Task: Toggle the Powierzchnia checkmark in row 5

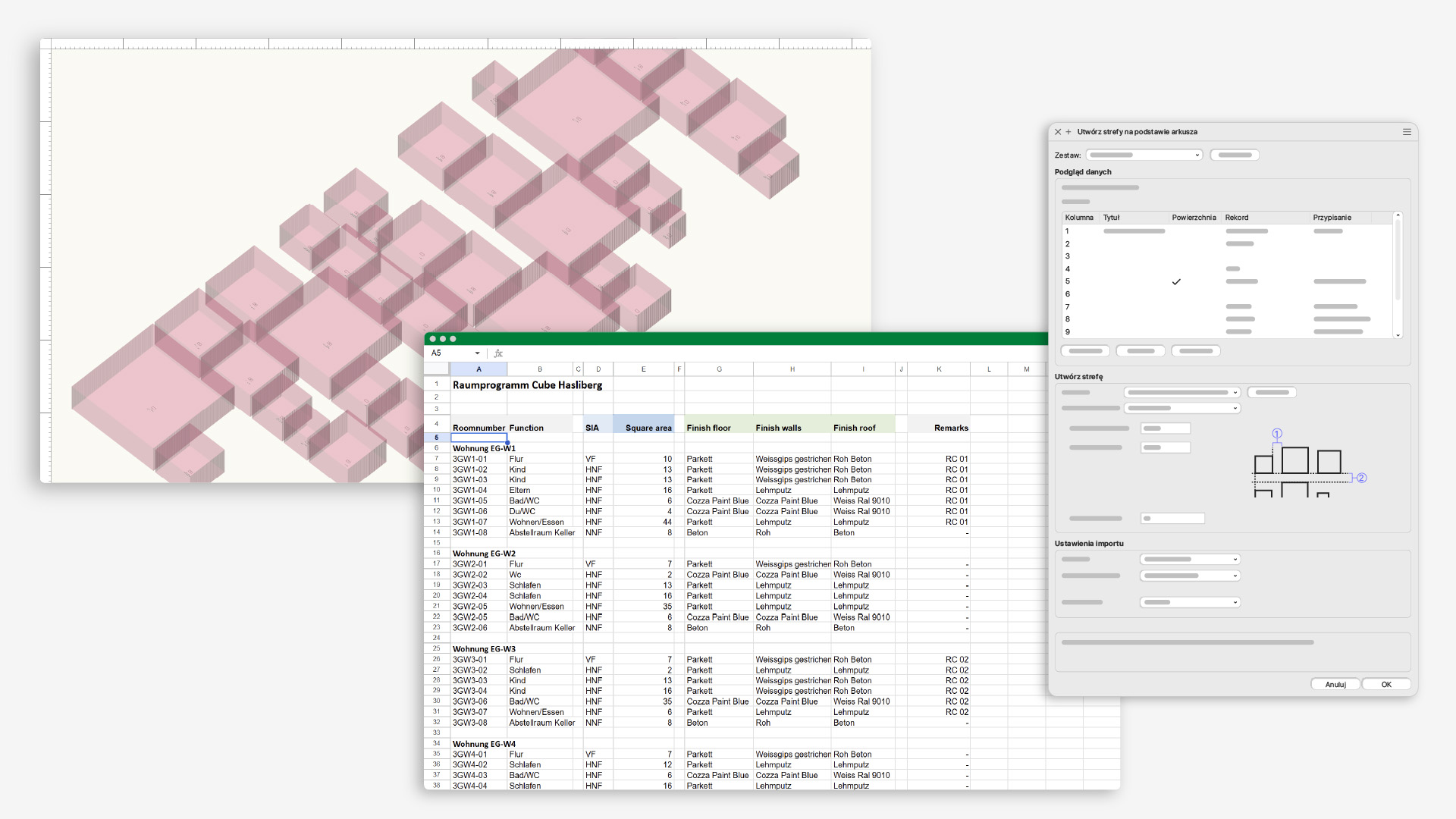Action: pyautogui.click(x=1176, y=281)
